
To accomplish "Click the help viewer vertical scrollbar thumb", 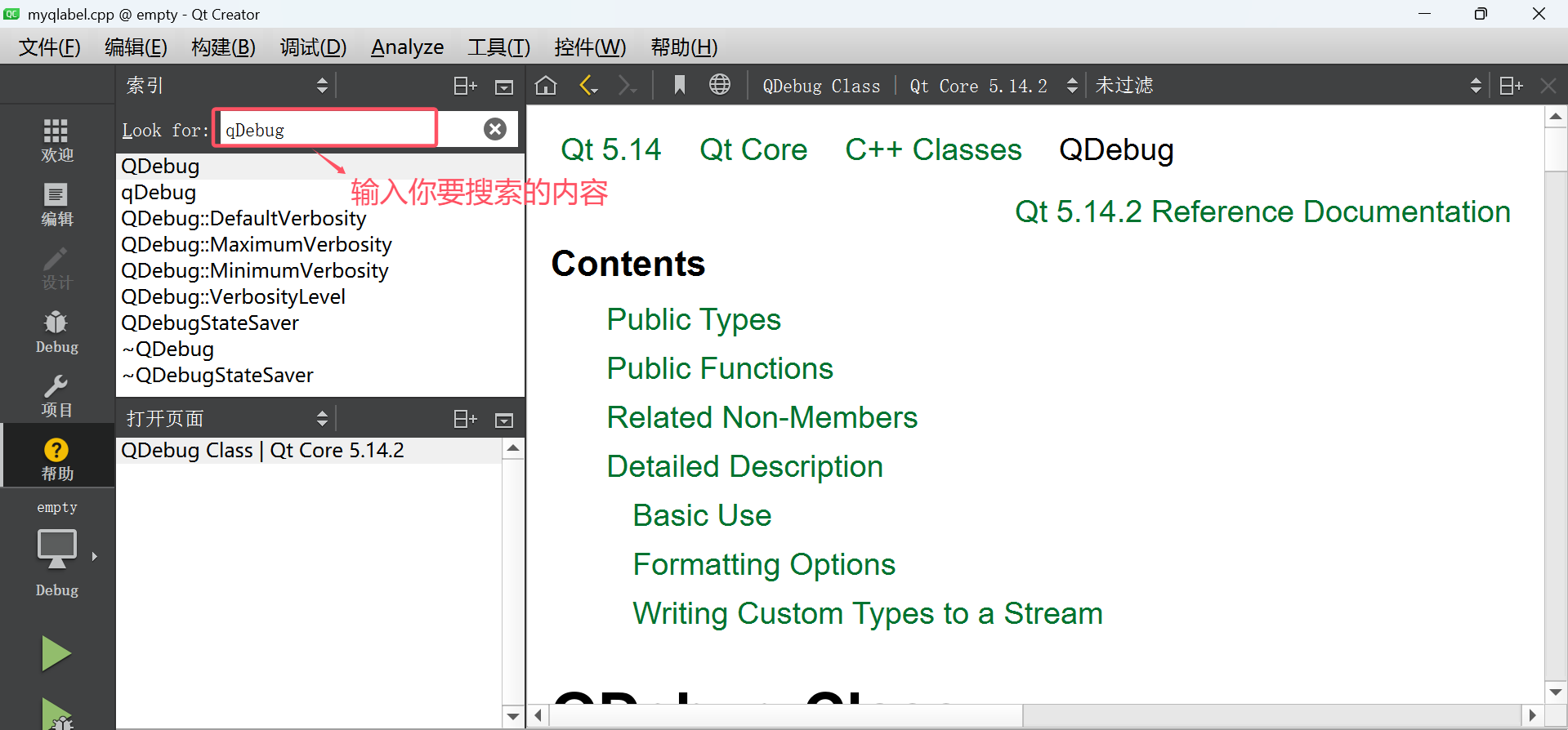I will [x=1556, y=148].
